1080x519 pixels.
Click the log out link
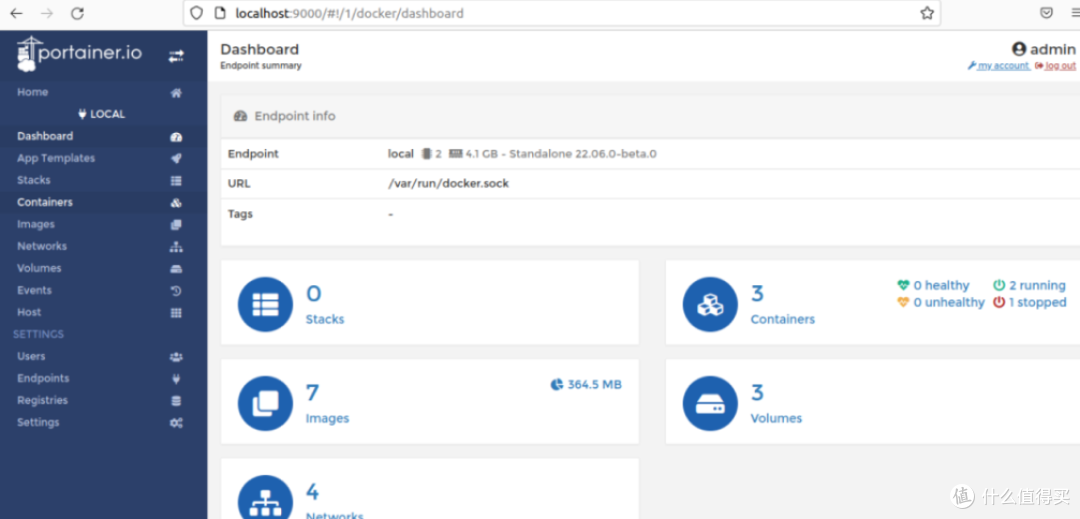[x=1059, y=66]
